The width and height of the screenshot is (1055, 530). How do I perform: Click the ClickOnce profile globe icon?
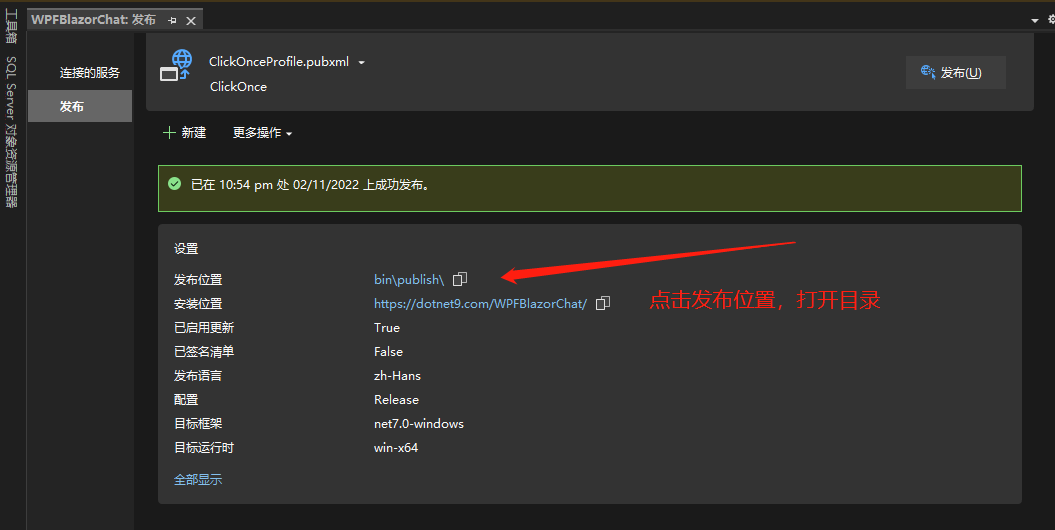pyautogui.click(x=176, y=65)
